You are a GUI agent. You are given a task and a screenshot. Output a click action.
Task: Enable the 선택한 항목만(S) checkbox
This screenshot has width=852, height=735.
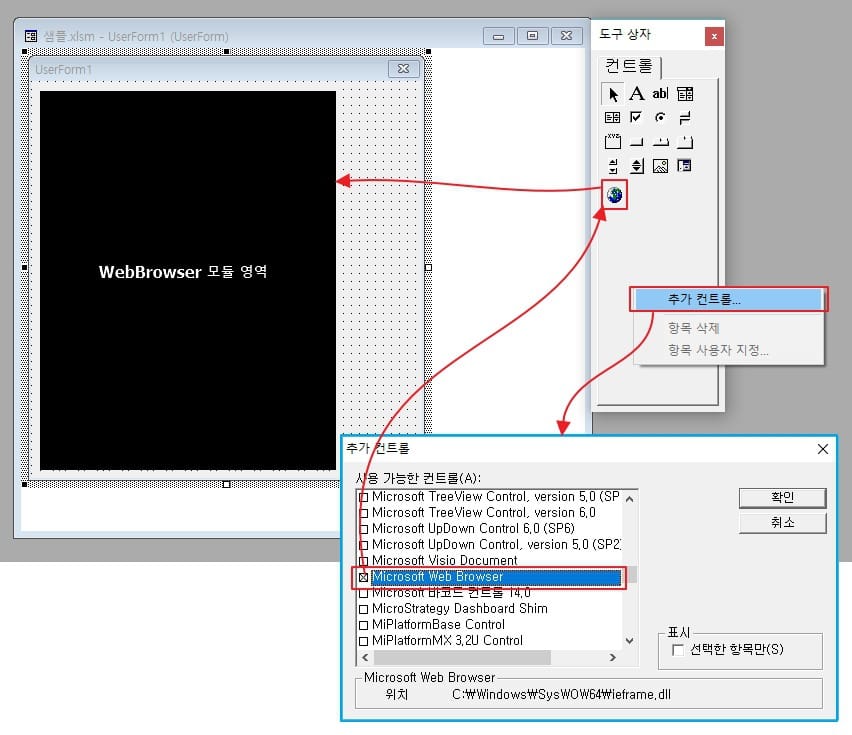[678, 650]
